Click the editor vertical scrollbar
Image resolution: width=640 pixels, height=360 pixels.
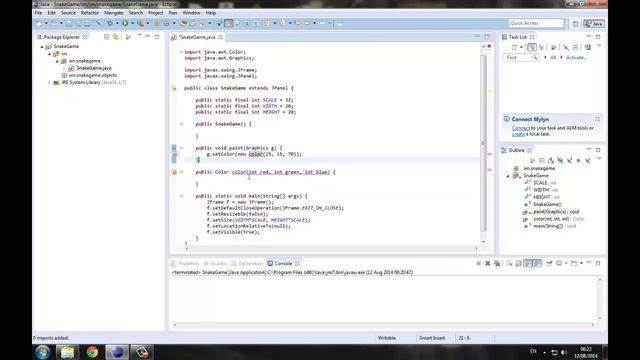(x=484, y=143)
